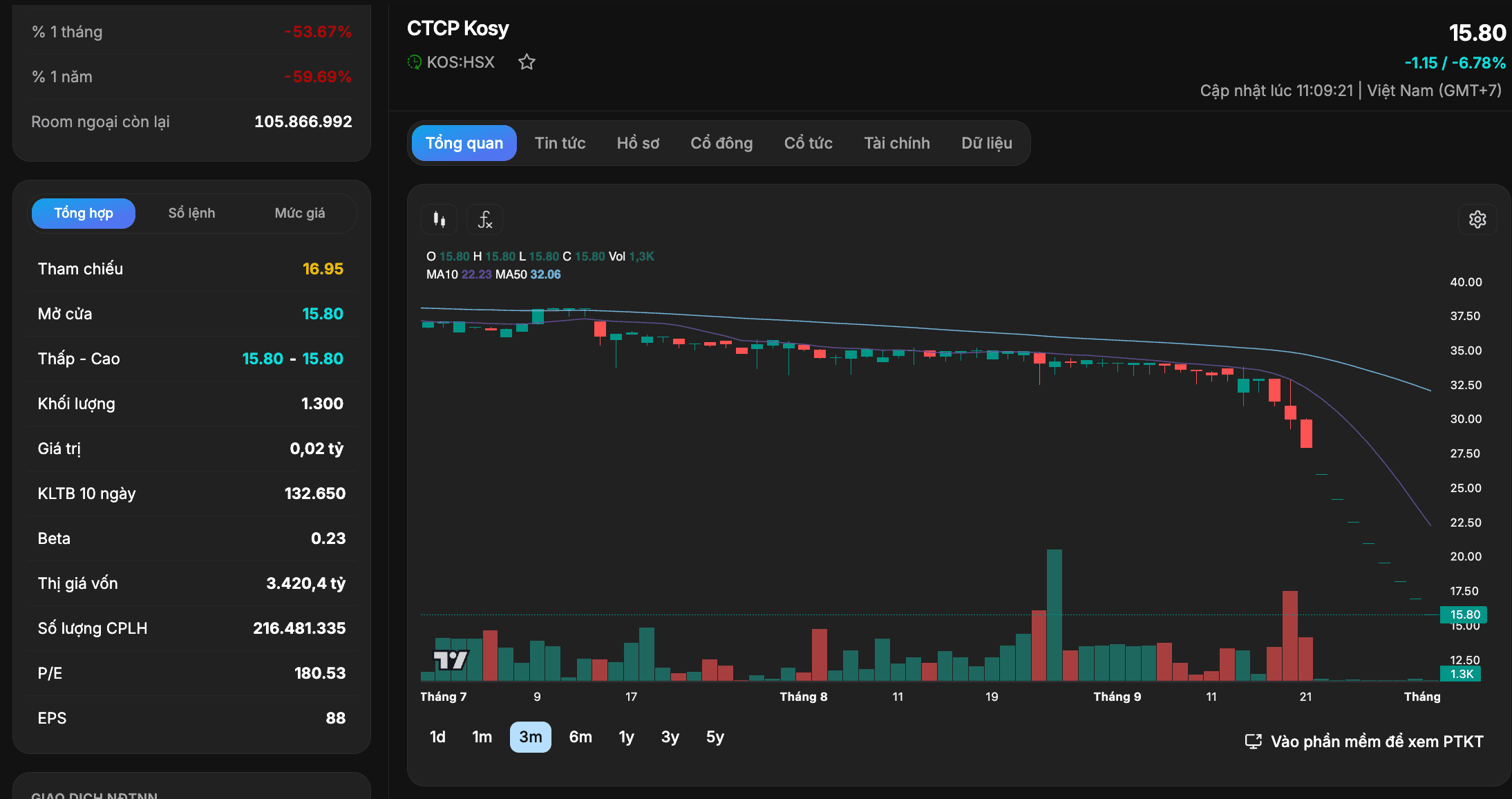Click Vào phần mềm để xem PTKT link
The width and height of the screenshot is (1512, 799).
pyautogui.click(x=1377, y=742)
